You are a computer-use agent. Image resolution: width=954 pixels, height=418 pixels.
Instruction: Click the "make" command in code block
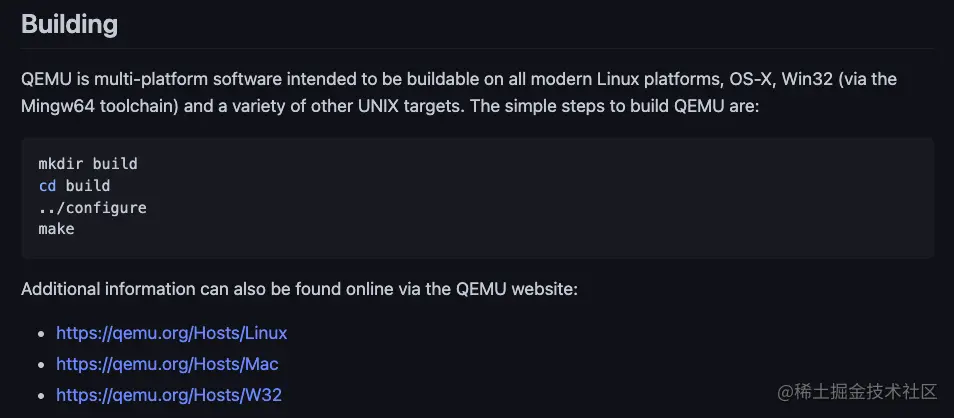pos(57,229)
